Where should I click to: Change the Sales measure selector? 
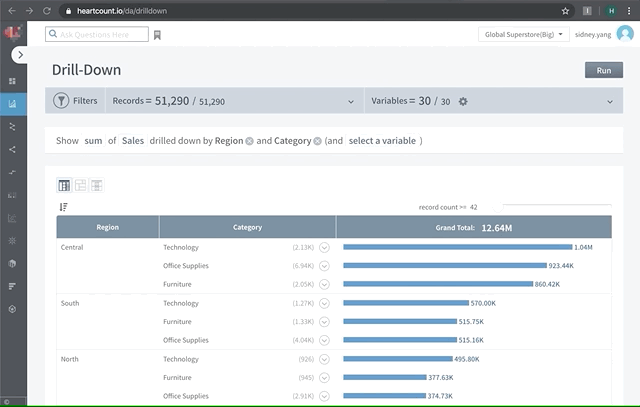click(x=133, y=141)
